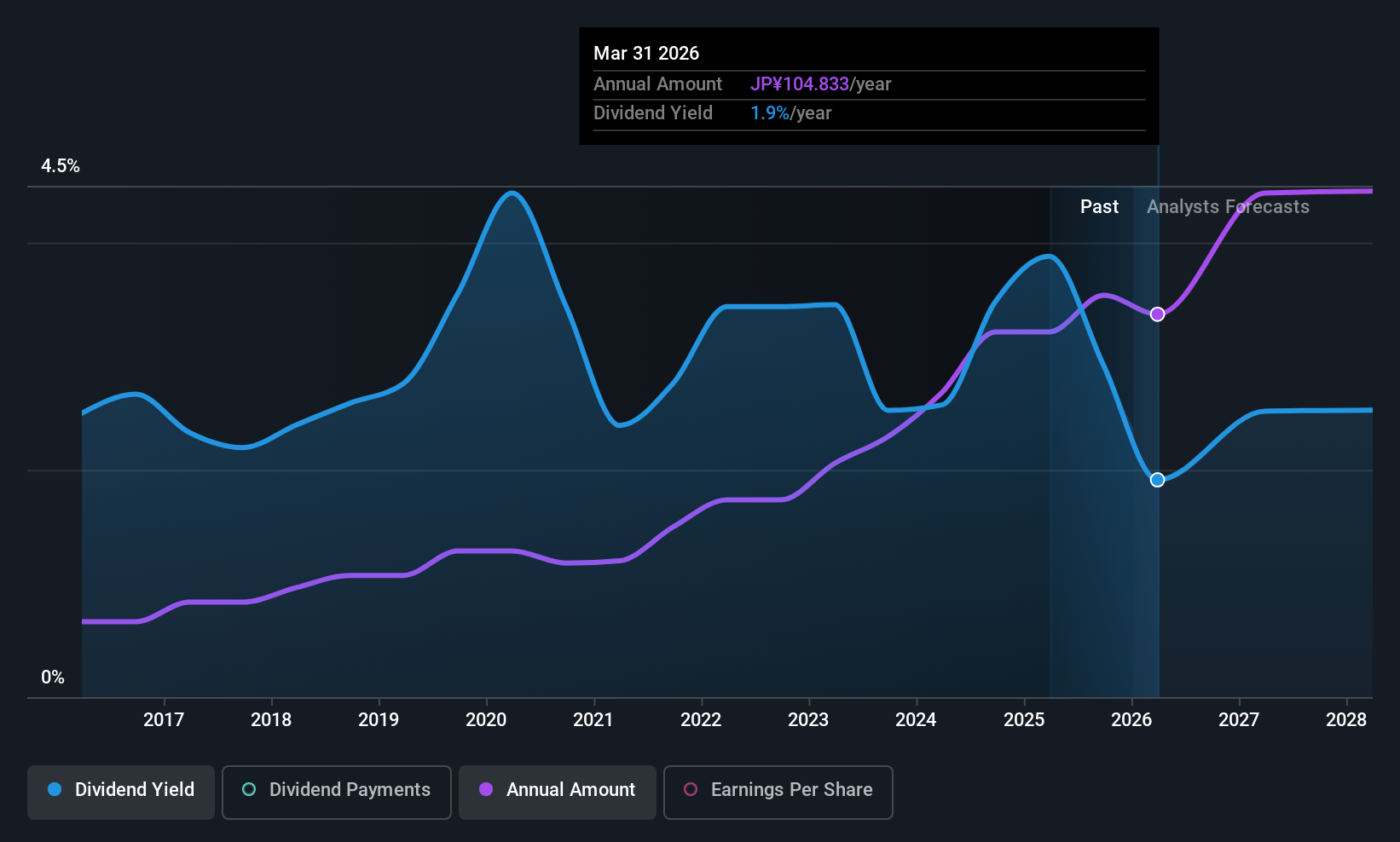
Task: Click the blue Dividend Yield legend dot
Action: (x=55, y=789)
